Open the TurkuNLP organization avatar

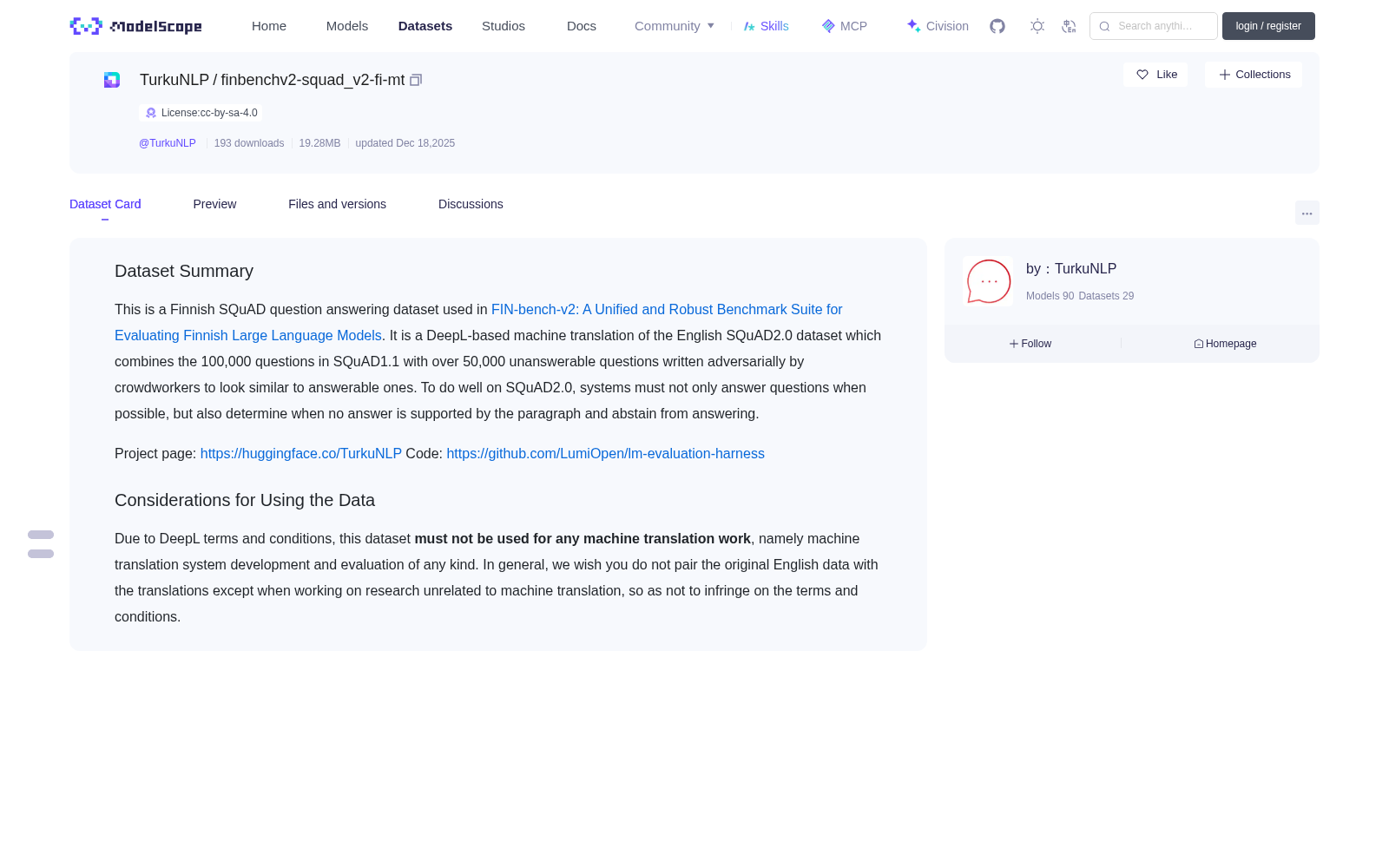click(x=988, y=281)
